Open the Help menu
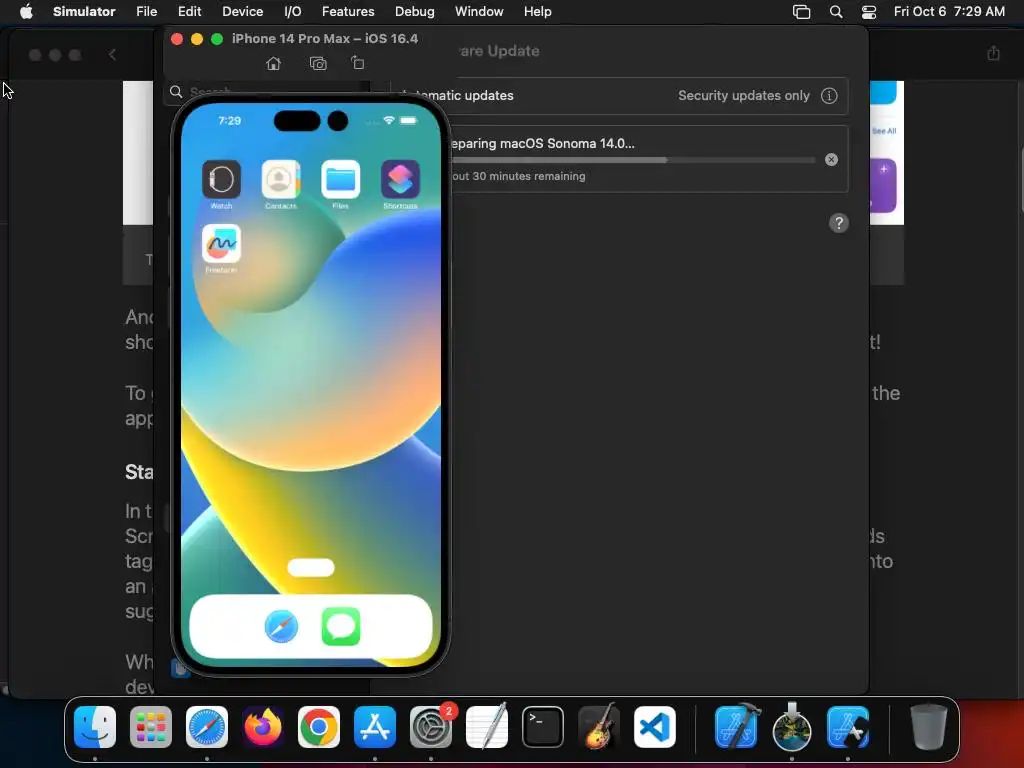Image resolution: width=1024 pixels, height=768 pixels. point(537,12)
